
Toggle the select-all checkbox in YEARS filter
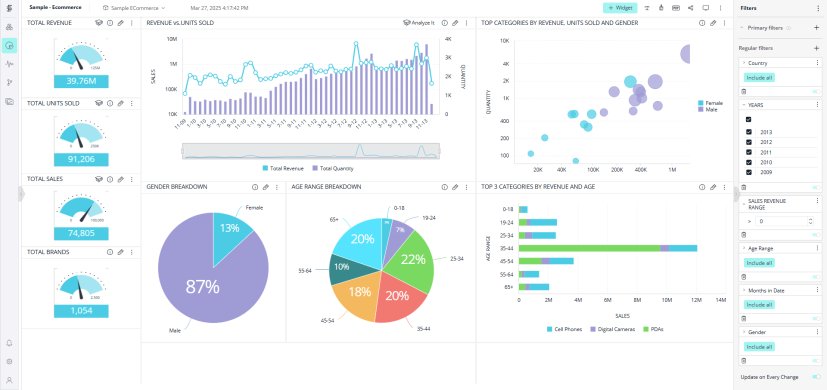coord(749,120)
